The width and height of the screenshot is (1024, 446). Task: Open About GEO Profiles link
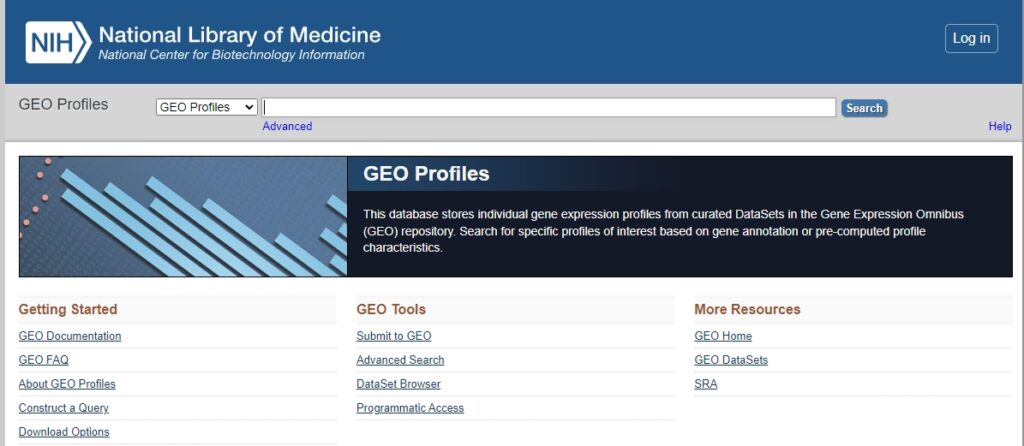click(x=67, y=384)
